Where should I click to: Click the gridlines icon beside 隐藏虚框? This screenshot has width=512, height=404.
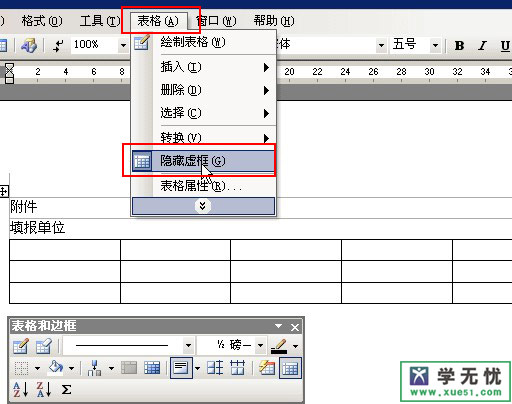click(x=142, y=161)
